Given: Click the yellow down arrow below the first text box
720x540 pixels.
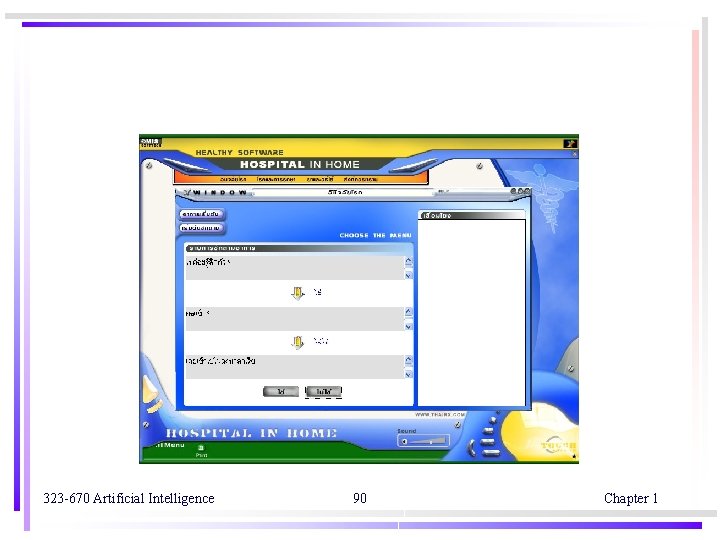Looking at the screenshot, I should [298, 292].
